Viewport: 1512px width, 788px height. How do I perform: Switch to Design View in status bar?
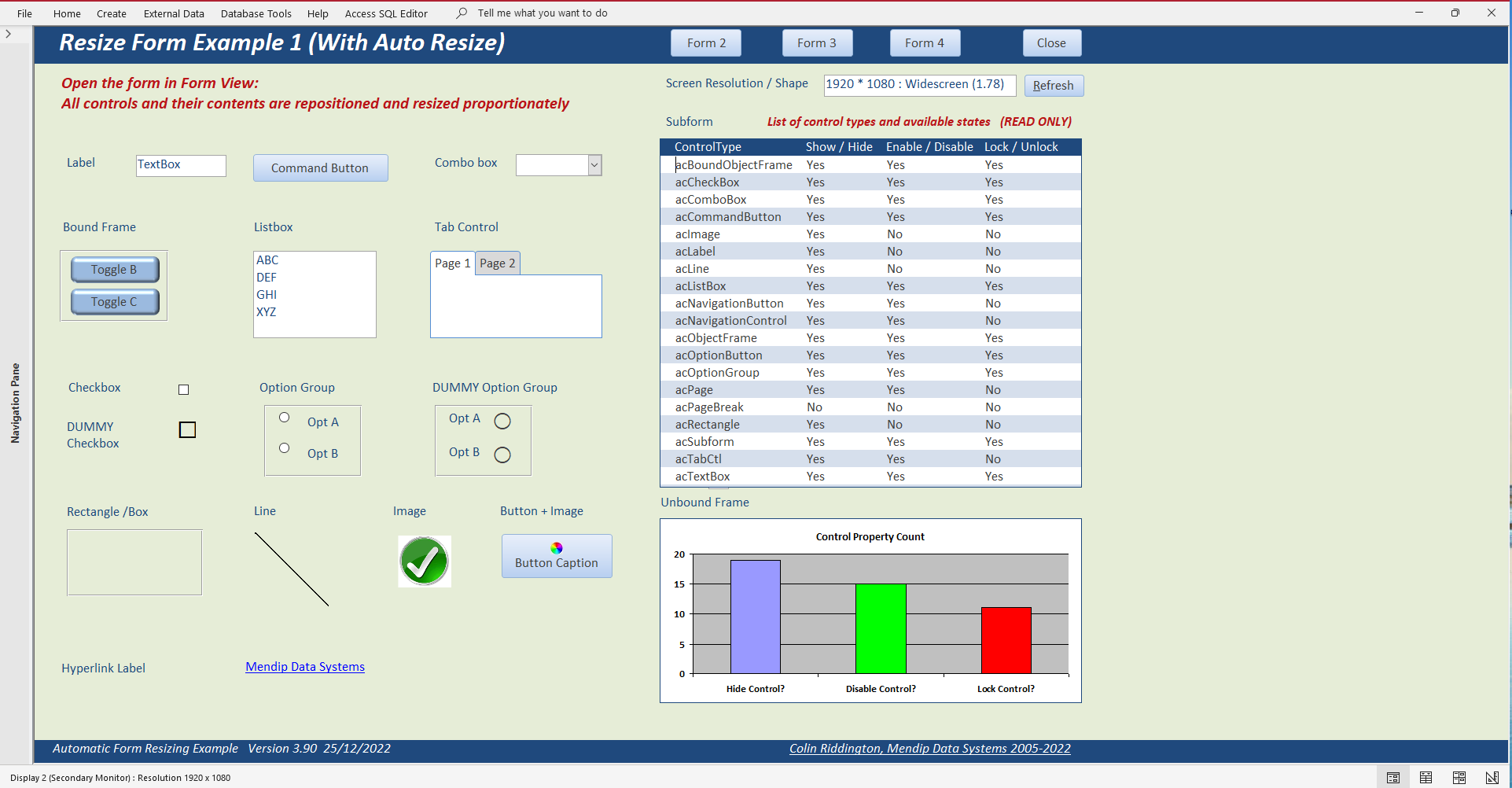pyautogui.click(x=1492, y=778)
